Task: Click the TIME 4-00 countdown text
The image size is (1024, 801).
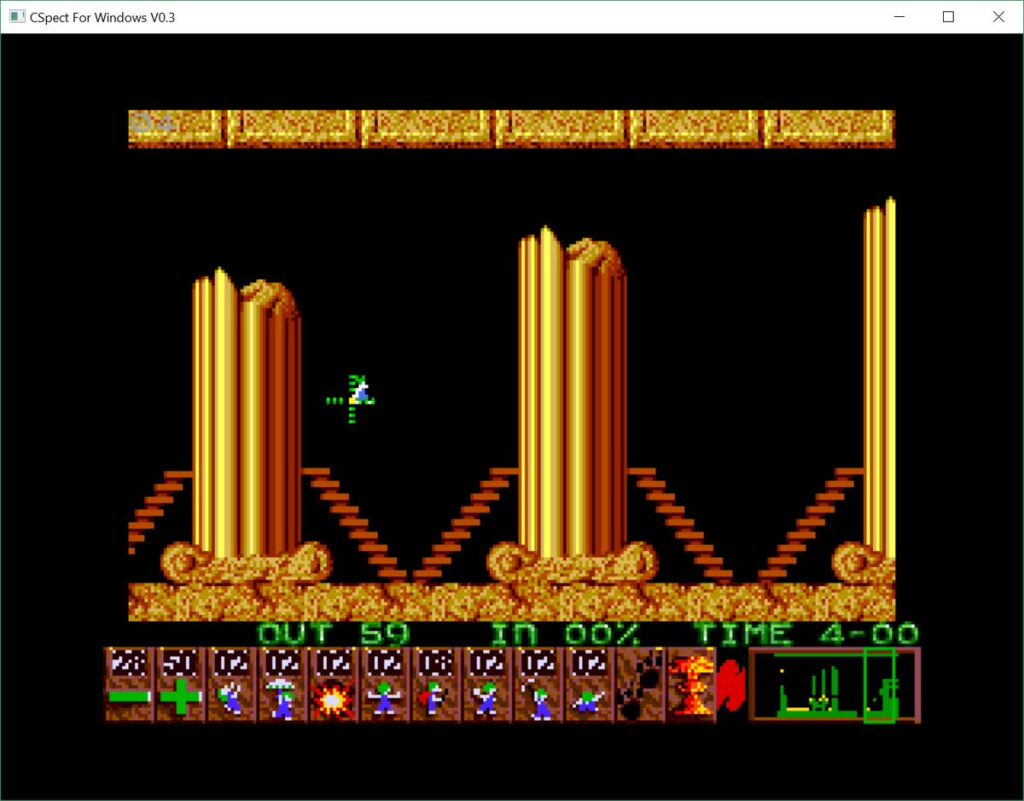Action: click(807, 634)
